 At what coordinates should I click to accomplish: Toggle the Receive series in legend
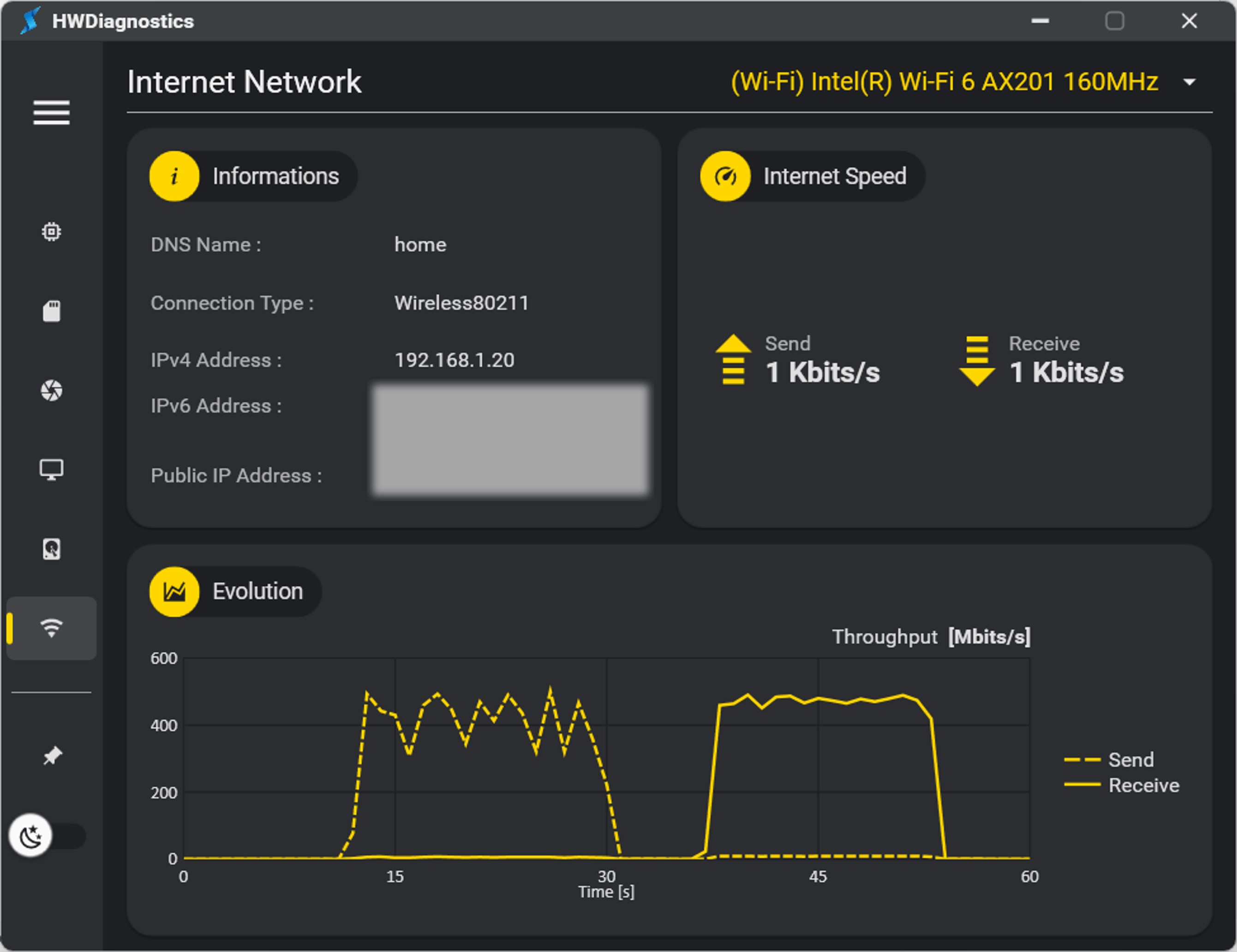coord(1143,785)
